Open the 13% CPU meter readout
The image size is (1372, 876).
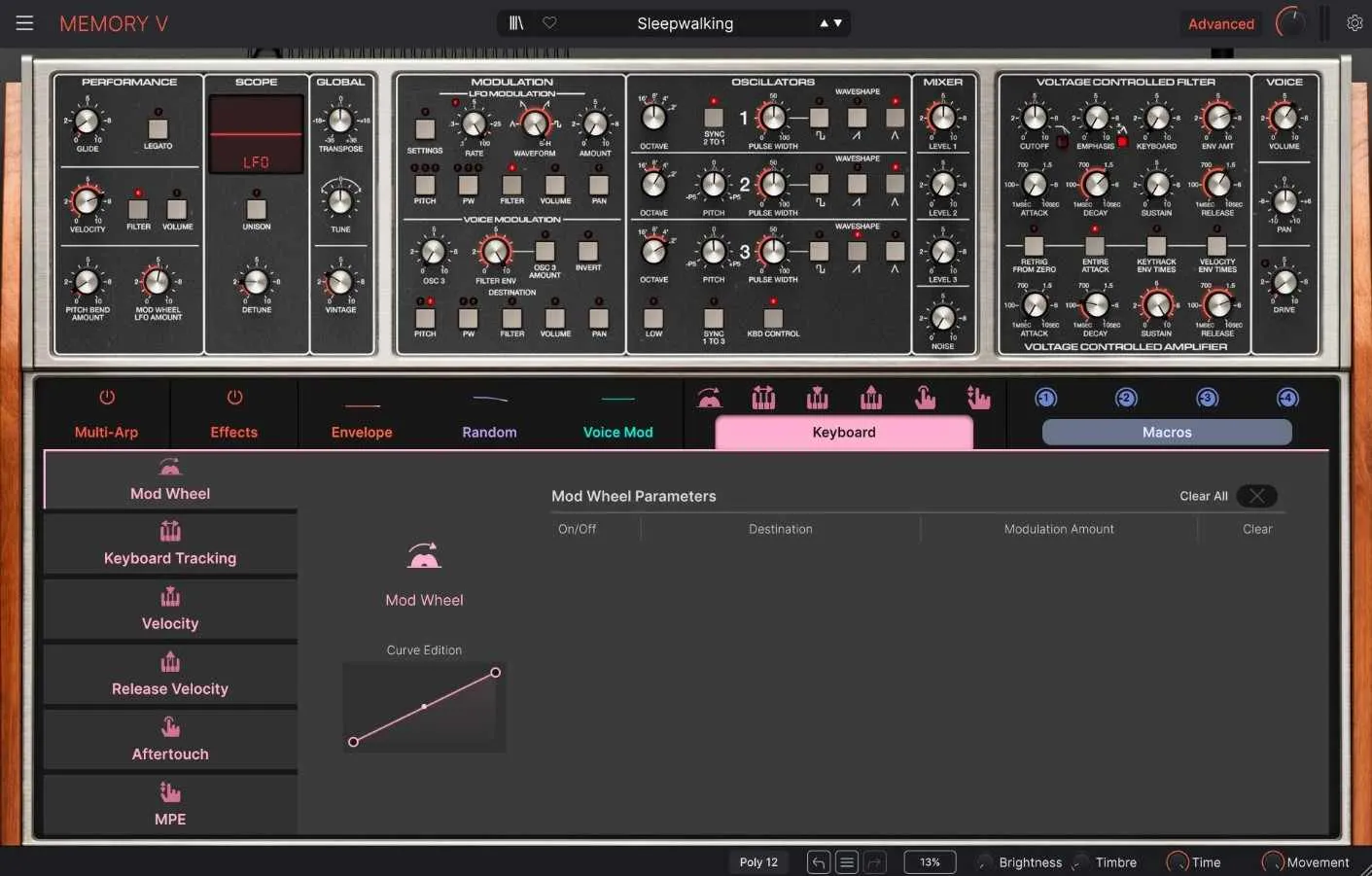coord(930,862)
